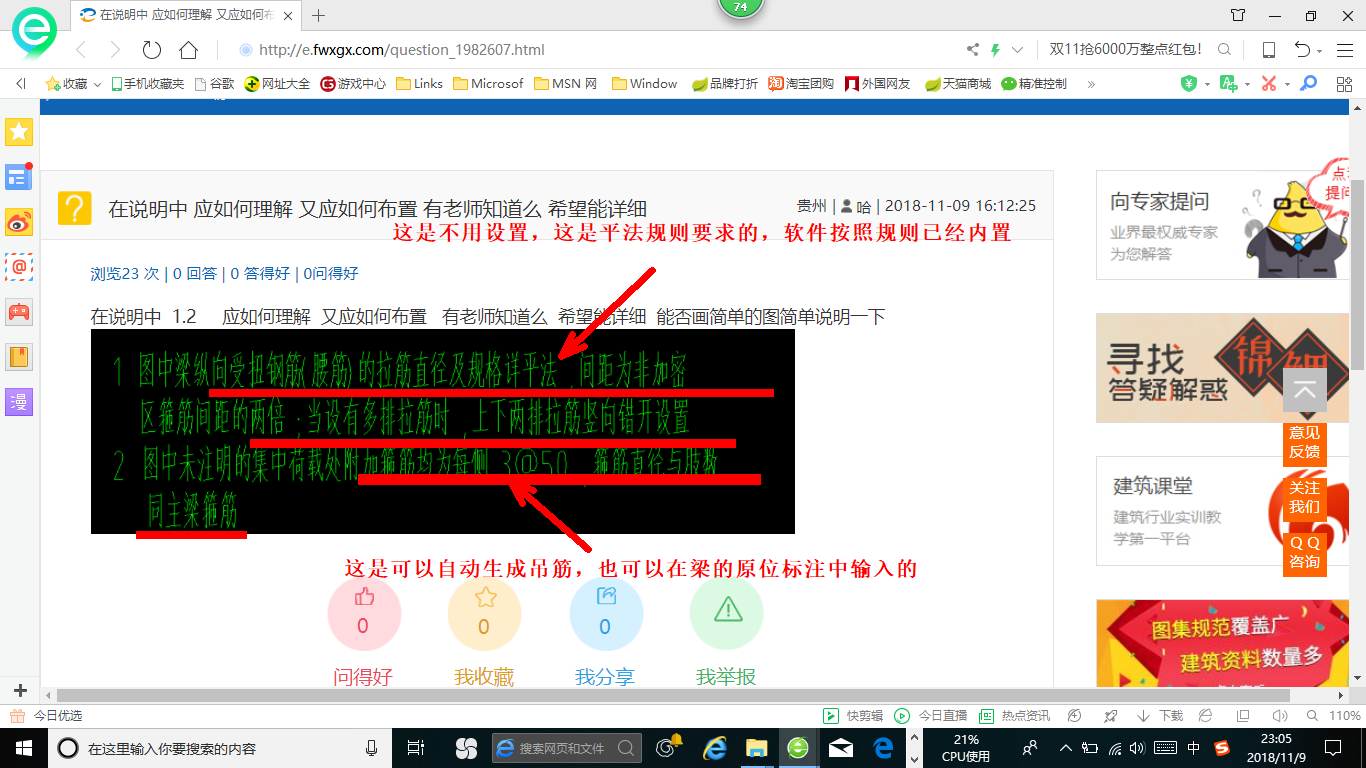The image size is (1366, 768).
Task: Toggle the rocket accelerator icon in status bar
Action: click(x=1110, y=716)
